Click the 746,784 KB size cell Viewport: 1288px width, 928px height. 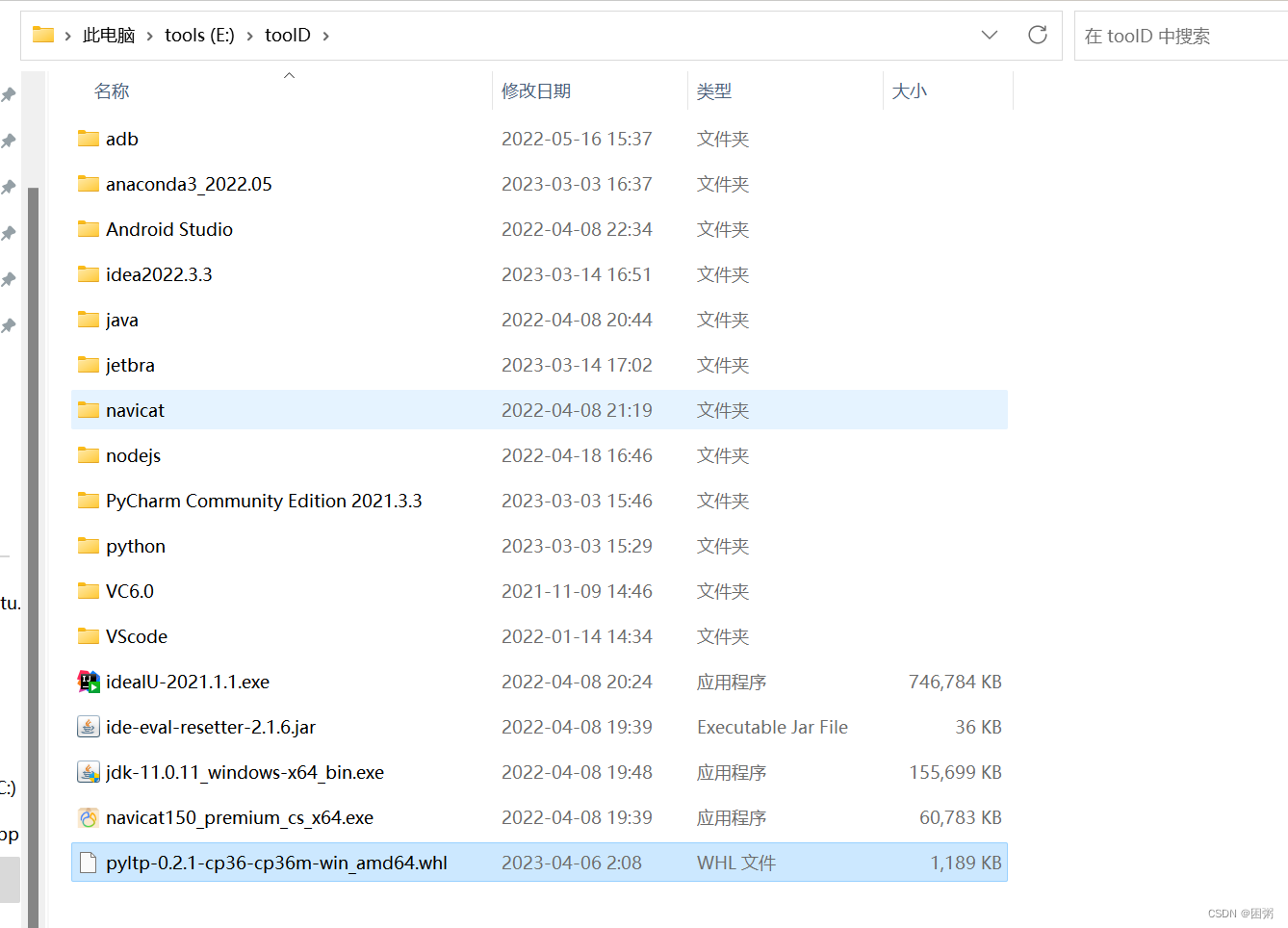click(x=955, y=682)
